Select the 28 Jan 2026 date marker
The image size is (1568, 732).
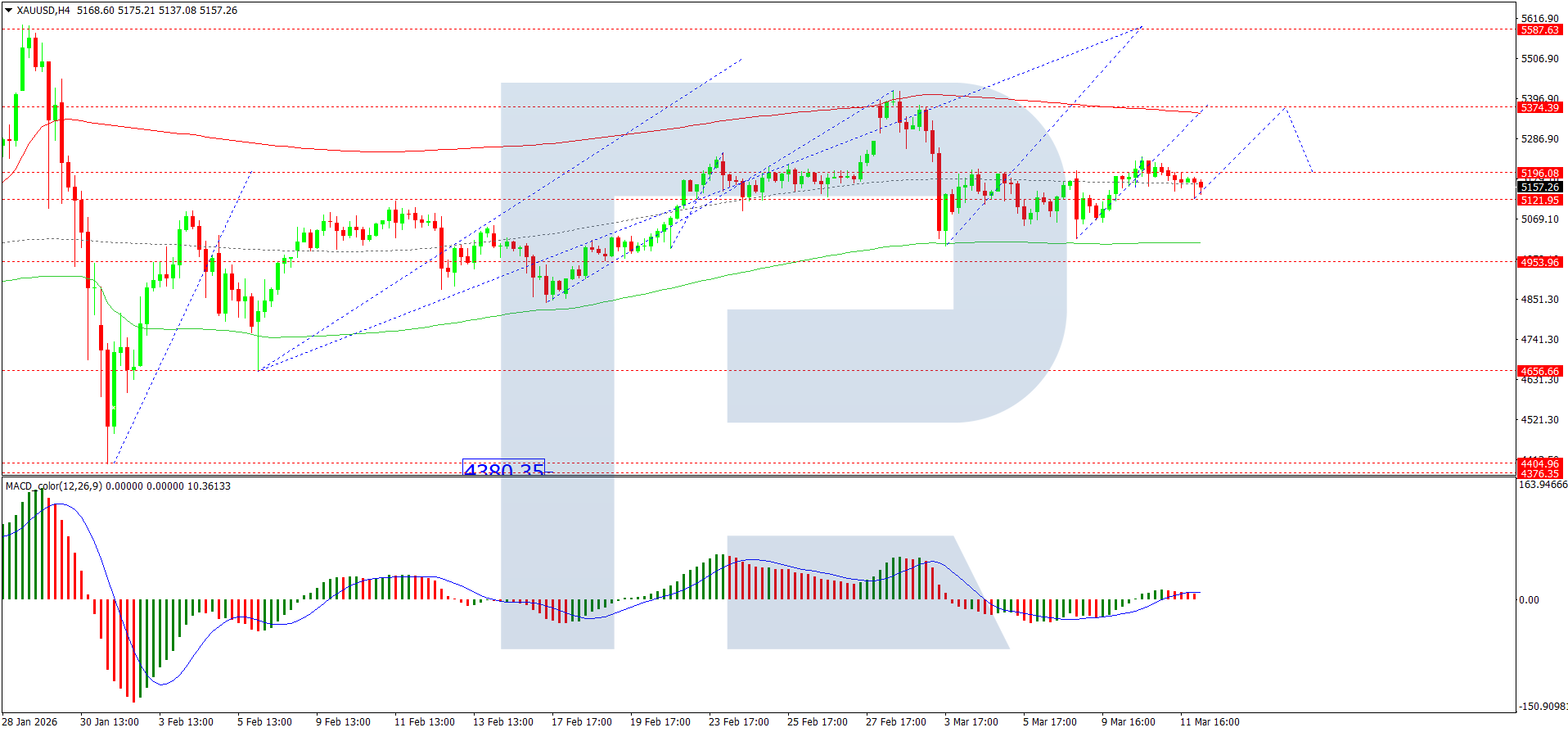tap(30, 722)
